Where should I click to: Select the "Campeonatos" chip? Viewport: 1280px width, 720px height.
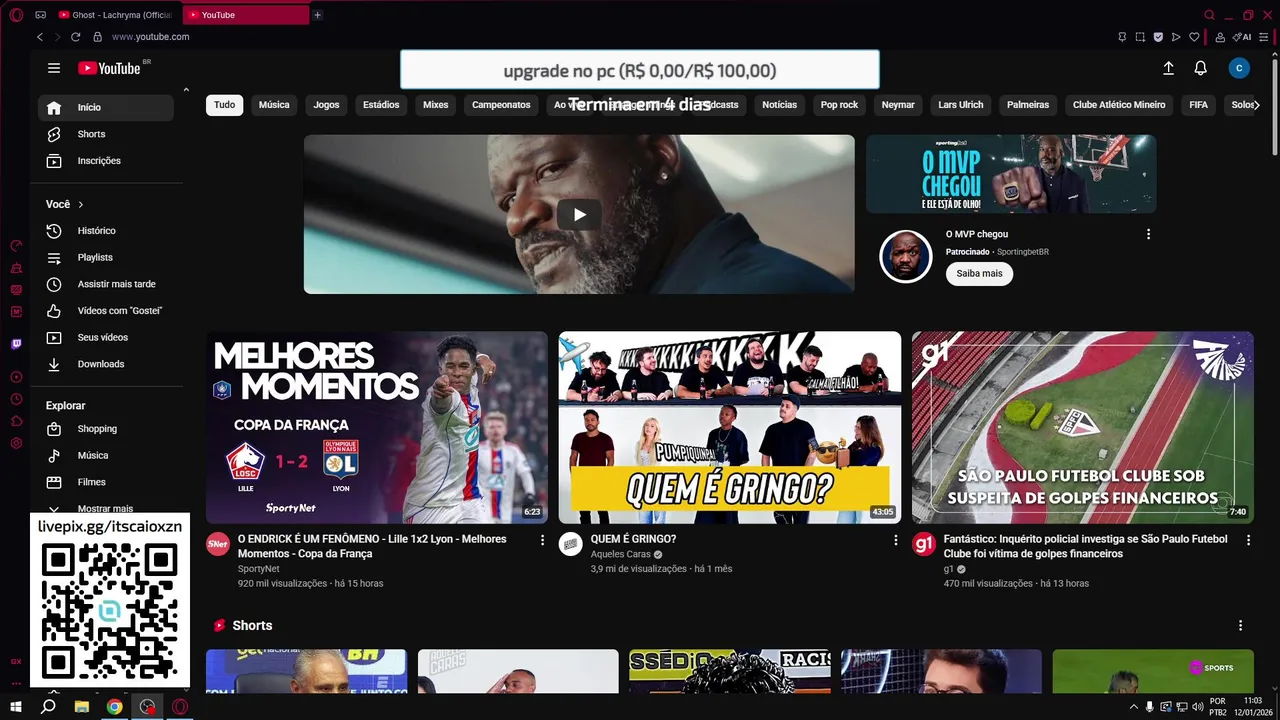[x=501, y=105]
